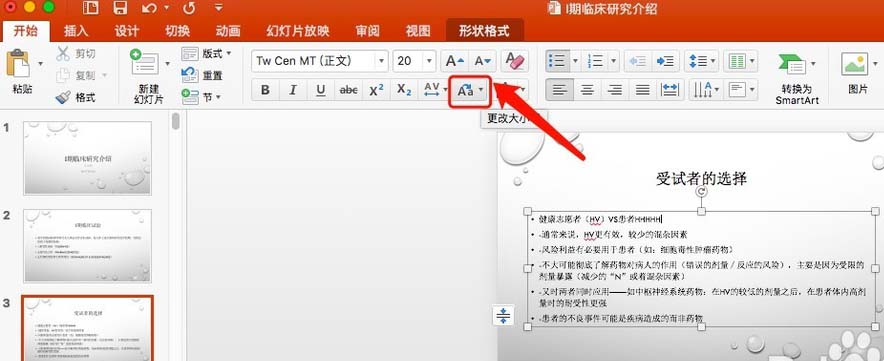The image size is (884, 361).
Task: Open the 设计 ribbon tab
Action: (x=126, y=31)
